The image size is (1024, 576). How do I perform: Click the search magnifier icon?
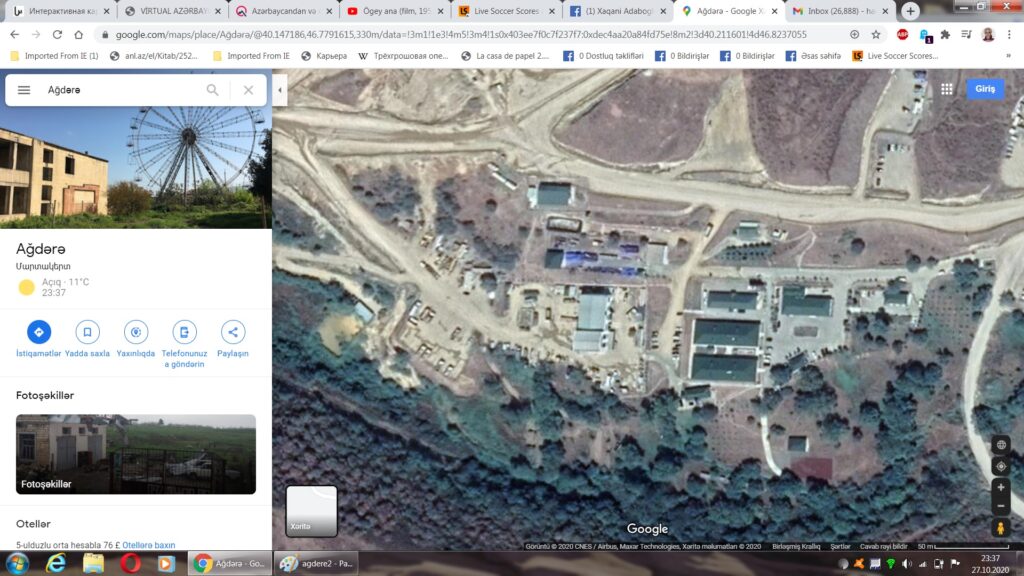coord(212,90)
